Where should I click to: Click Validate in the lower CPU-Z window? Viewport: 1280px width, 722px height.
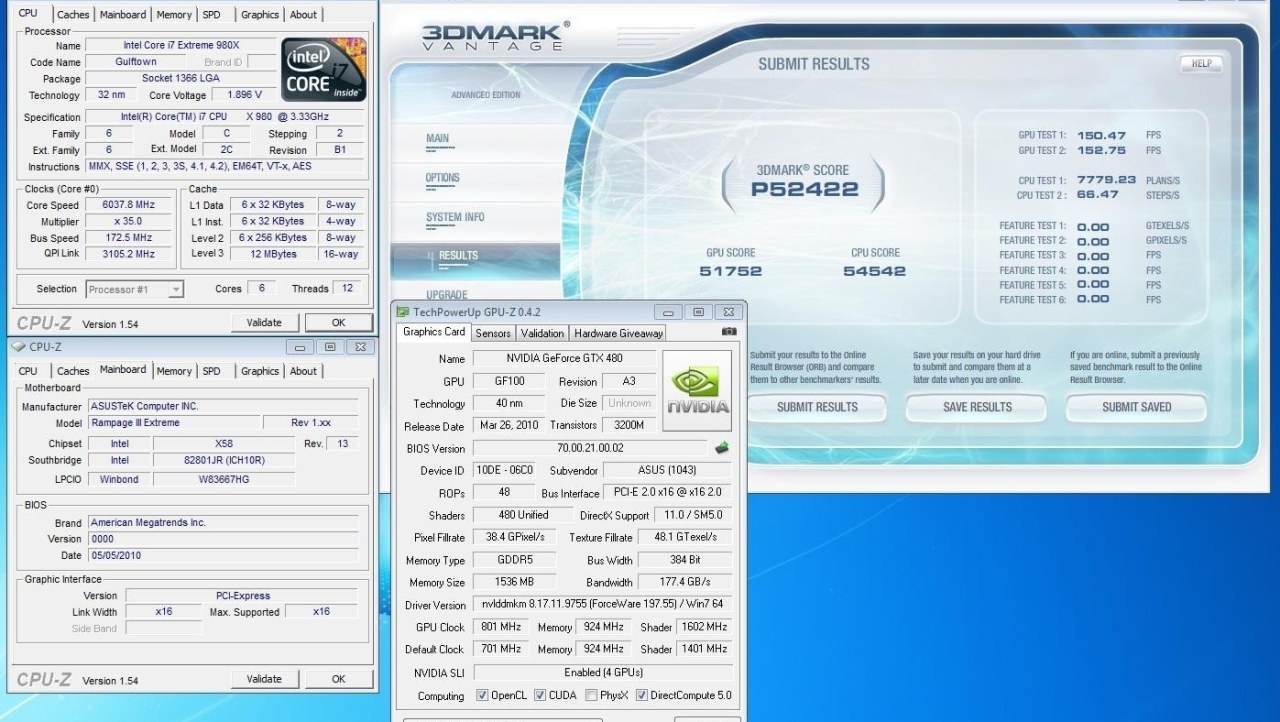coord(264,679)
